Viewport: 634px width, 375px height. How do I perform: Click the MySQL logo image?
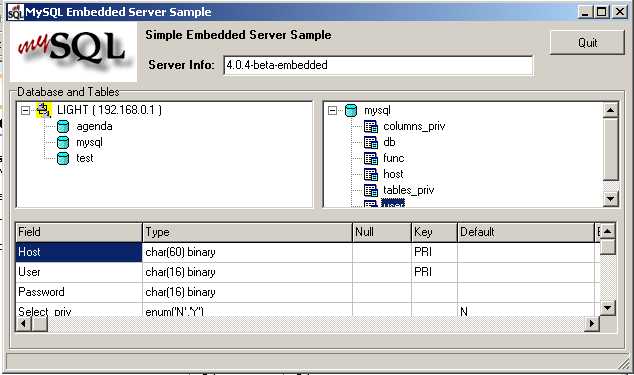click(x=73, y=52)
